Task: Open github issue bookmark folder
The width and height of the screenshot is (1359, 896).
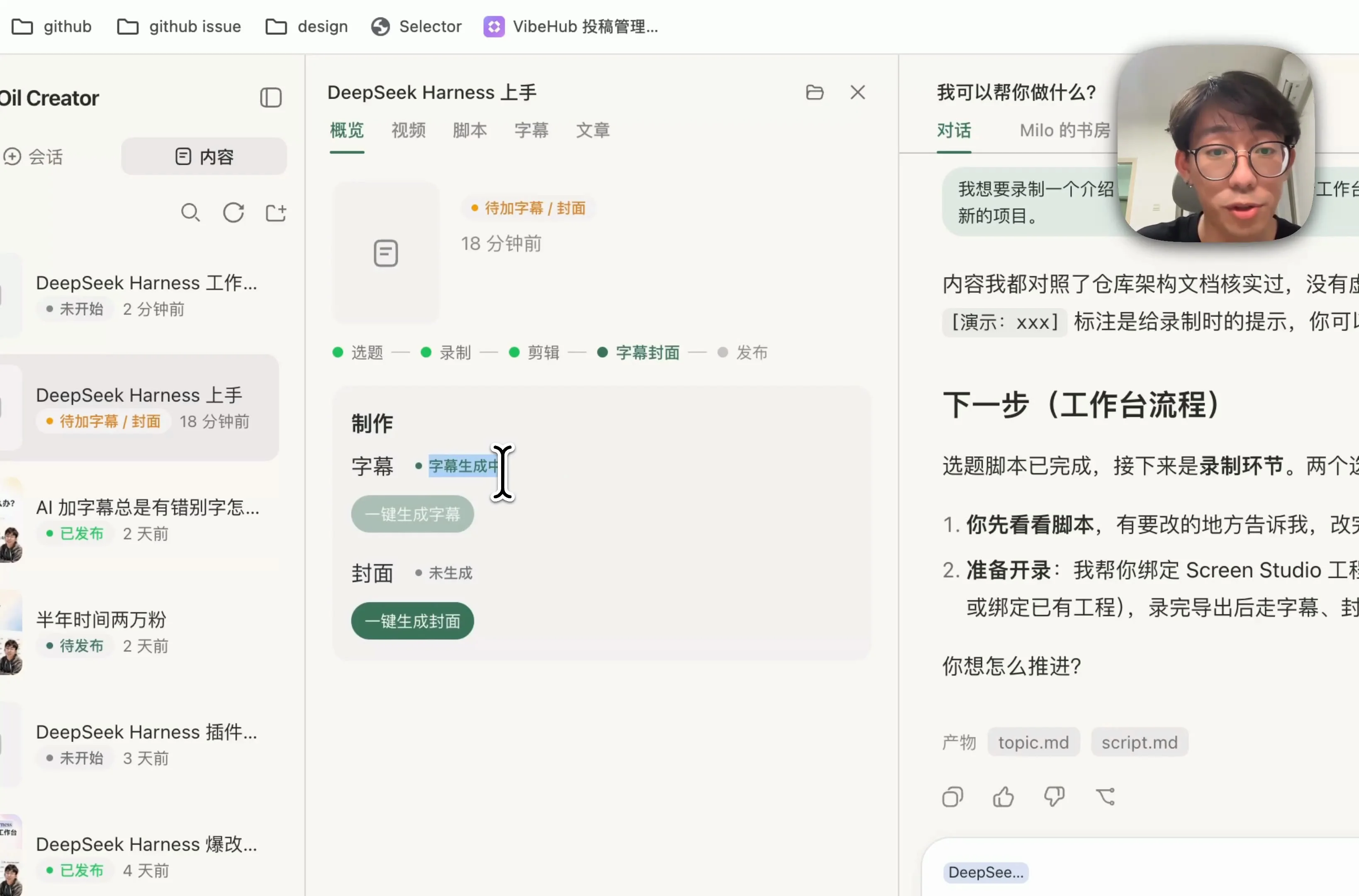Action: click(x=179, y=26)
